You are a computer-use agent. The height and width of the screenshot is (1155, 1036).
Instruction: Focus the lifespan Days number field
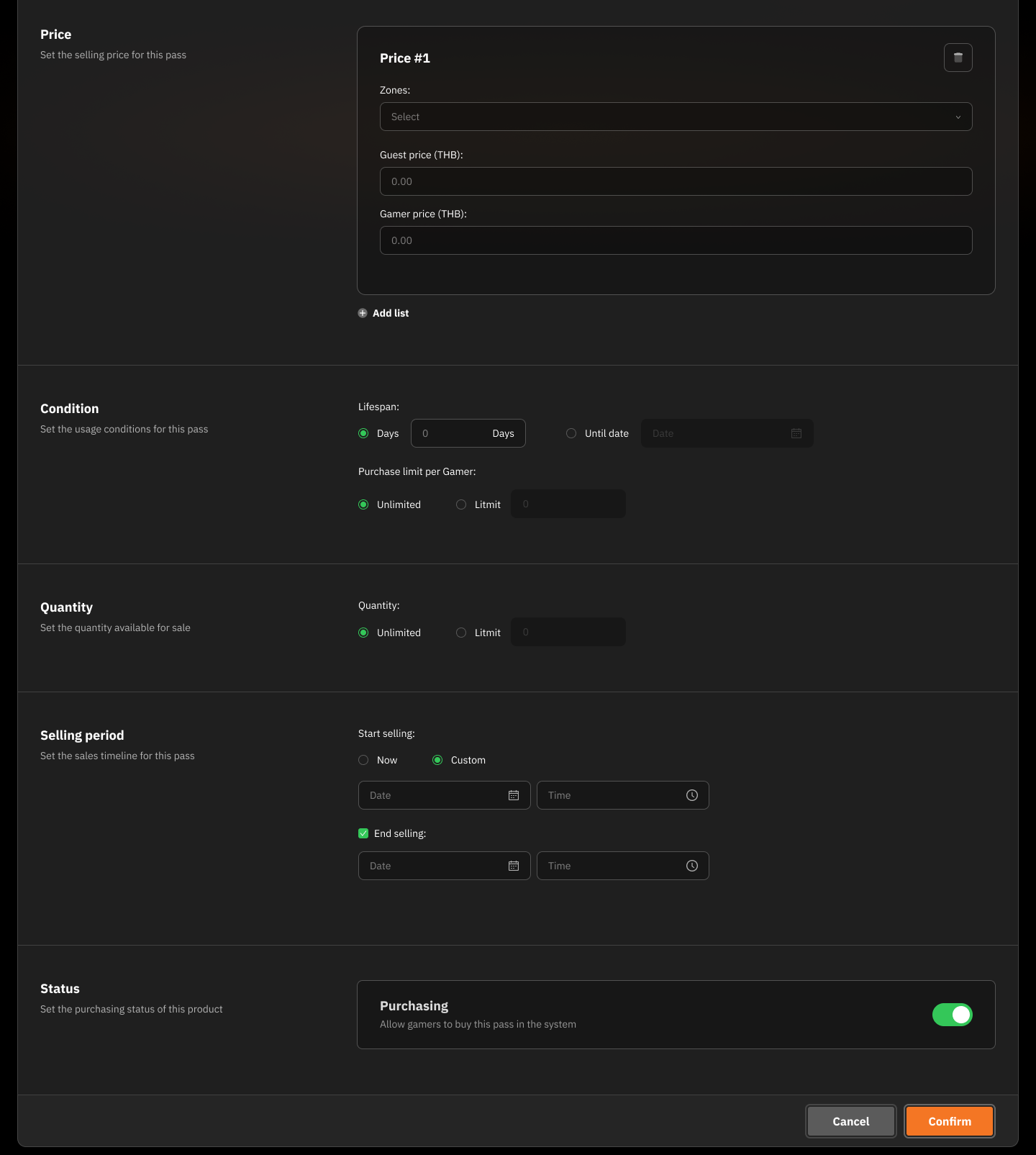click(468, 433)
